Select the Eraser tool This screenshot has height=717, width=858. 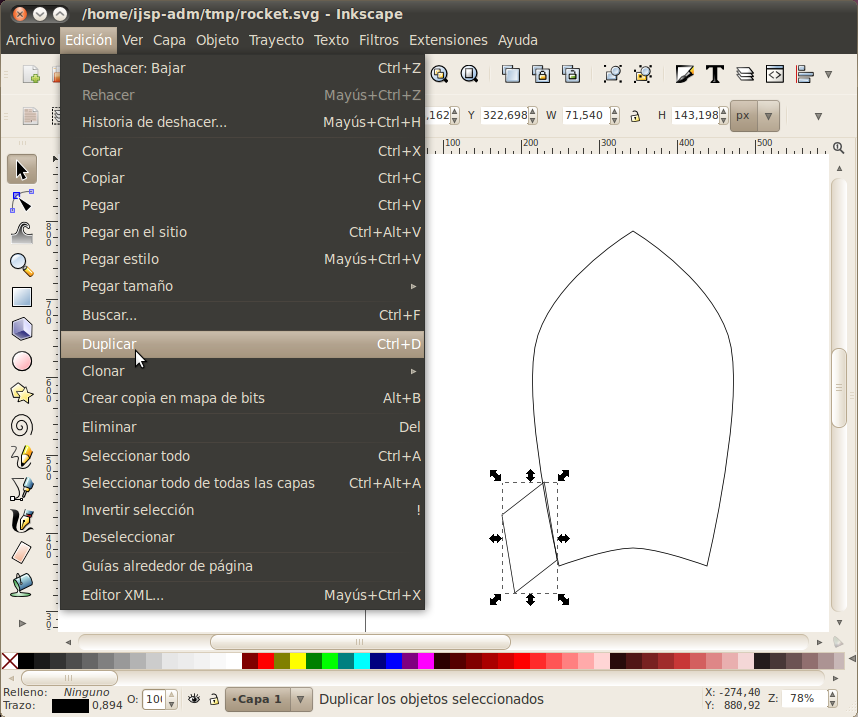click(x=22, y=553)
